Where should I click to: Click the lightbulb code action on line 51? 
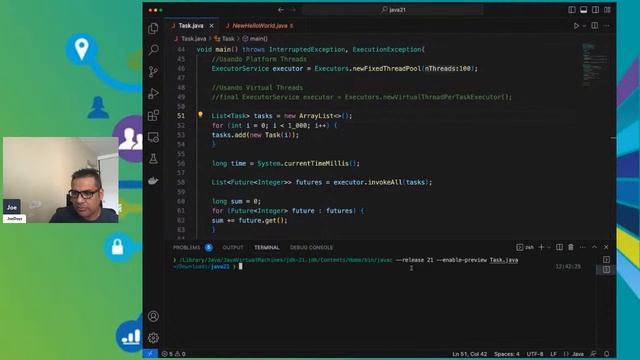[x=200, y=115]
